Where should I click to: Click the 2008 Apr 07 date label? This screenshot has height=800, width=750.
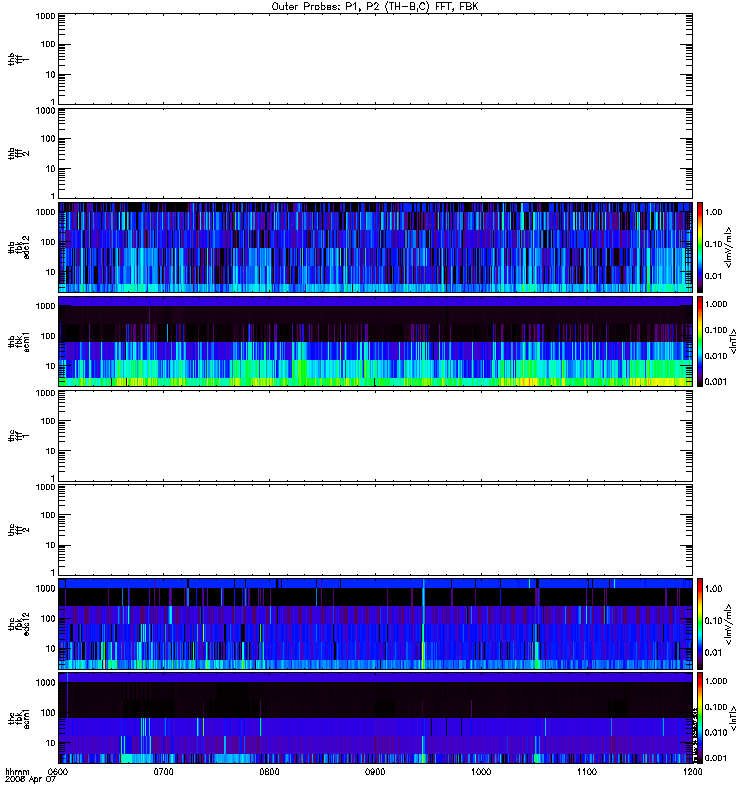(30, 780)
